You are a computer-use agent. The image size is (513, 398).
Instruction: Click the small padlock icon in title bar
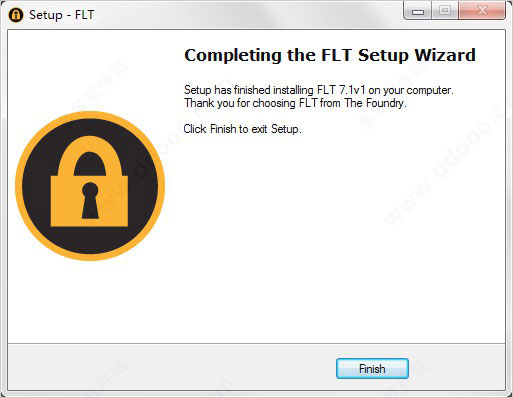click(x=16, y=15)
